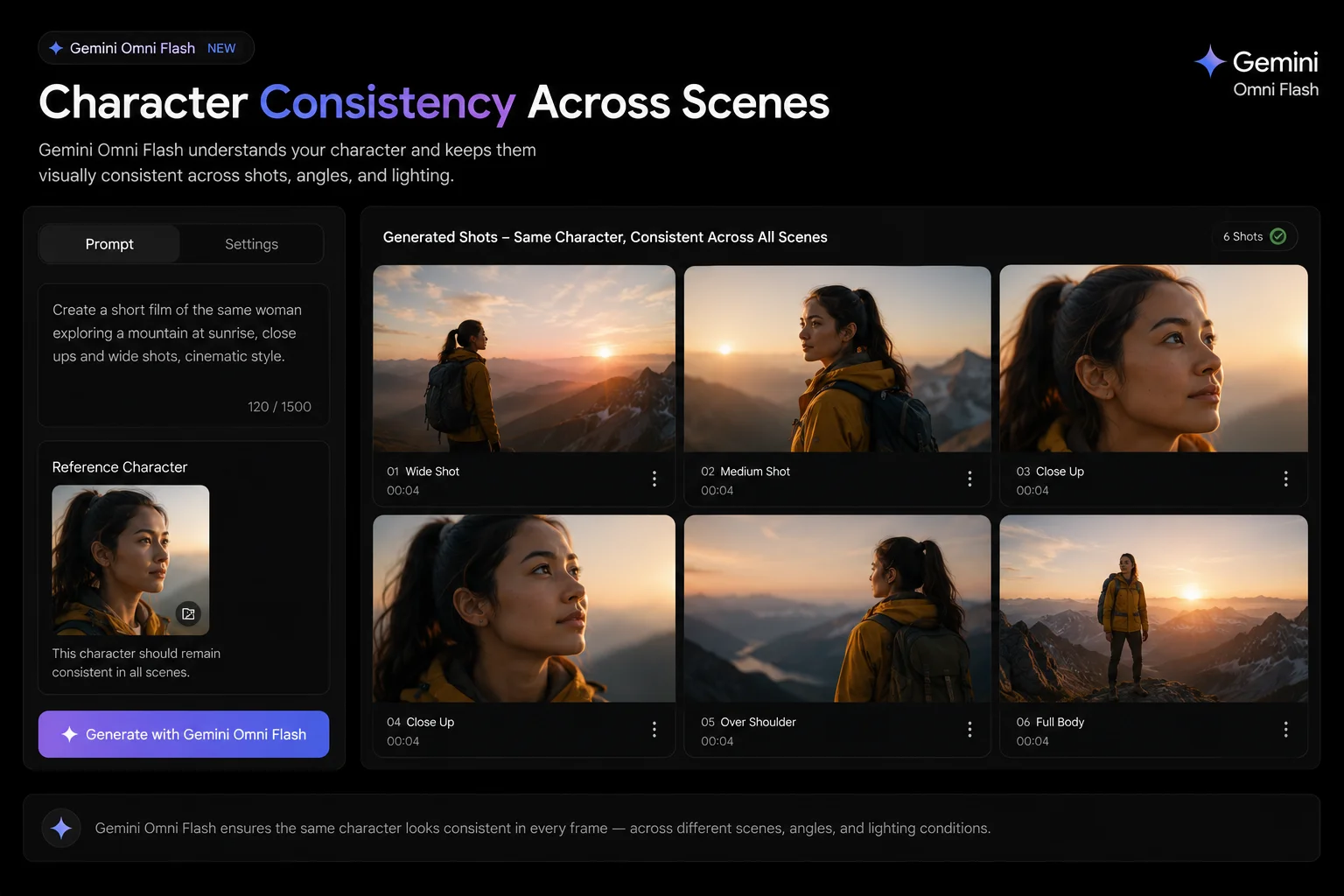This screenshot has width=1344, height=896.
Task: Click the '02 Medium Shot' label
Action: click(x=745, y=472)
